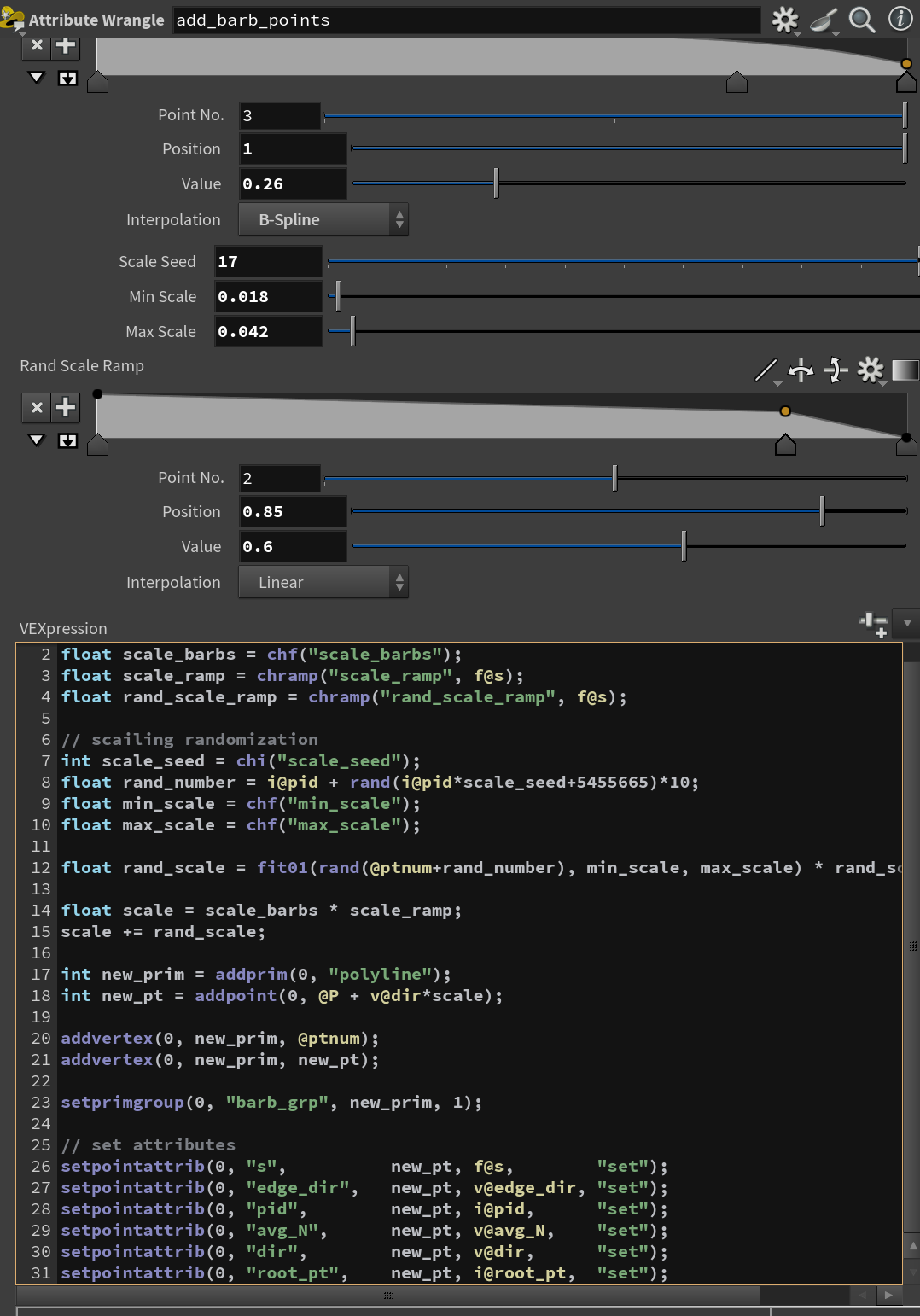This screenshot has height=1316, width=920.
Task: Click the Point No. field showing 2
Action: (x=280, y=478)
